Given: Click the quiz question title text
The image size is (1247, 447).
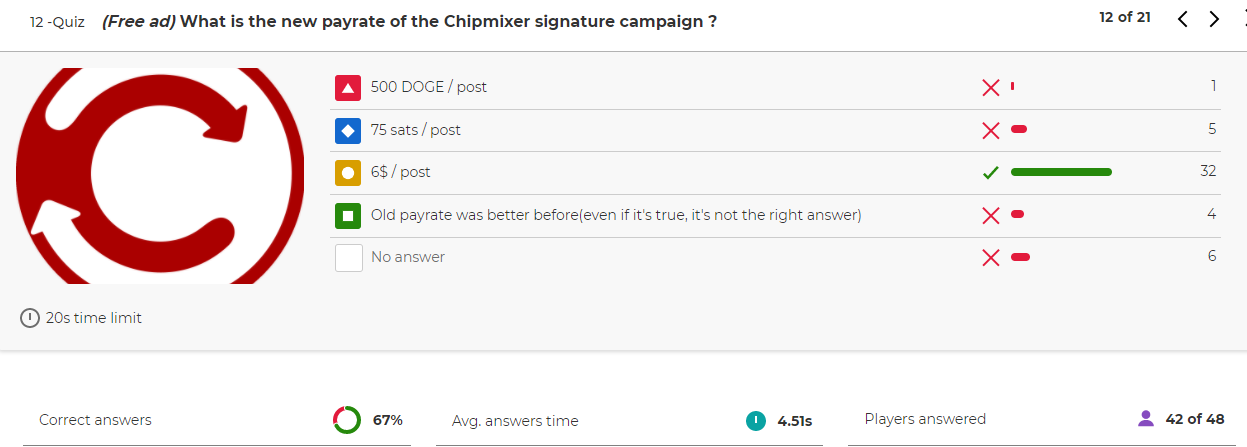Looking at the screenshot, I should pyautogui.click(x=409, y=21).
